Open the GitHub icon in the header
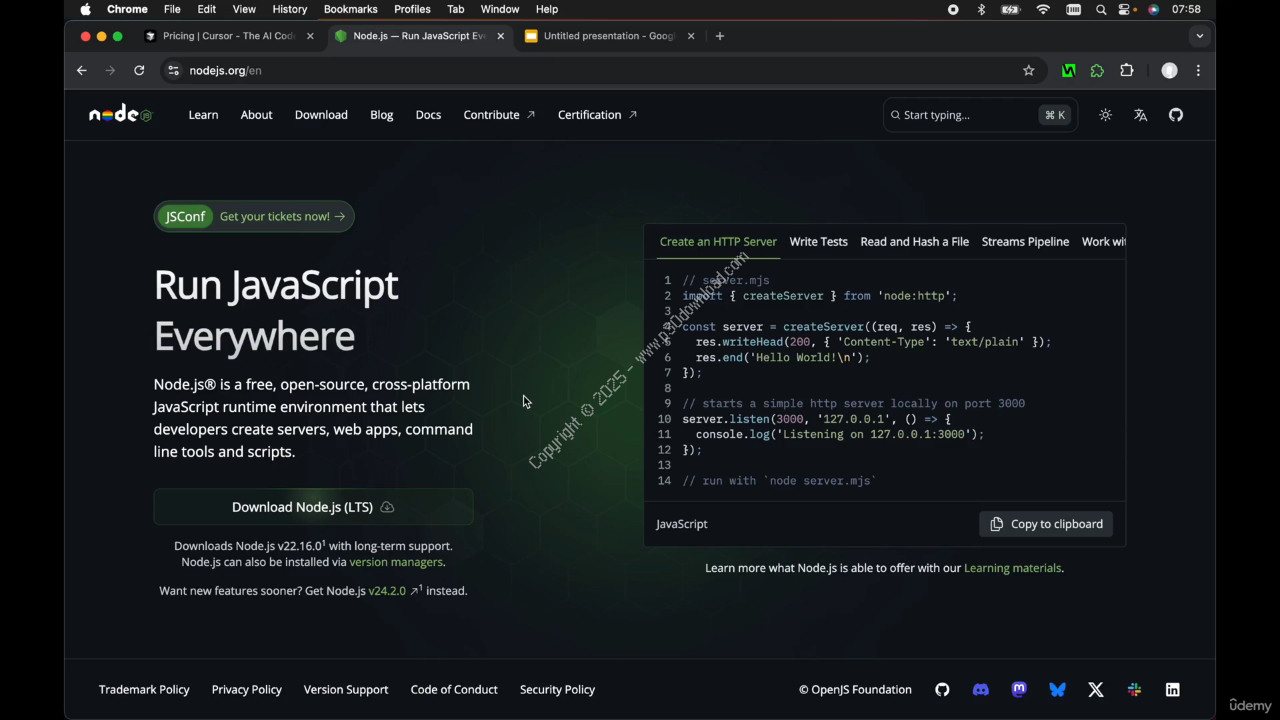The height and width of the screenshot is (720, 1280). pos(1176,115)
